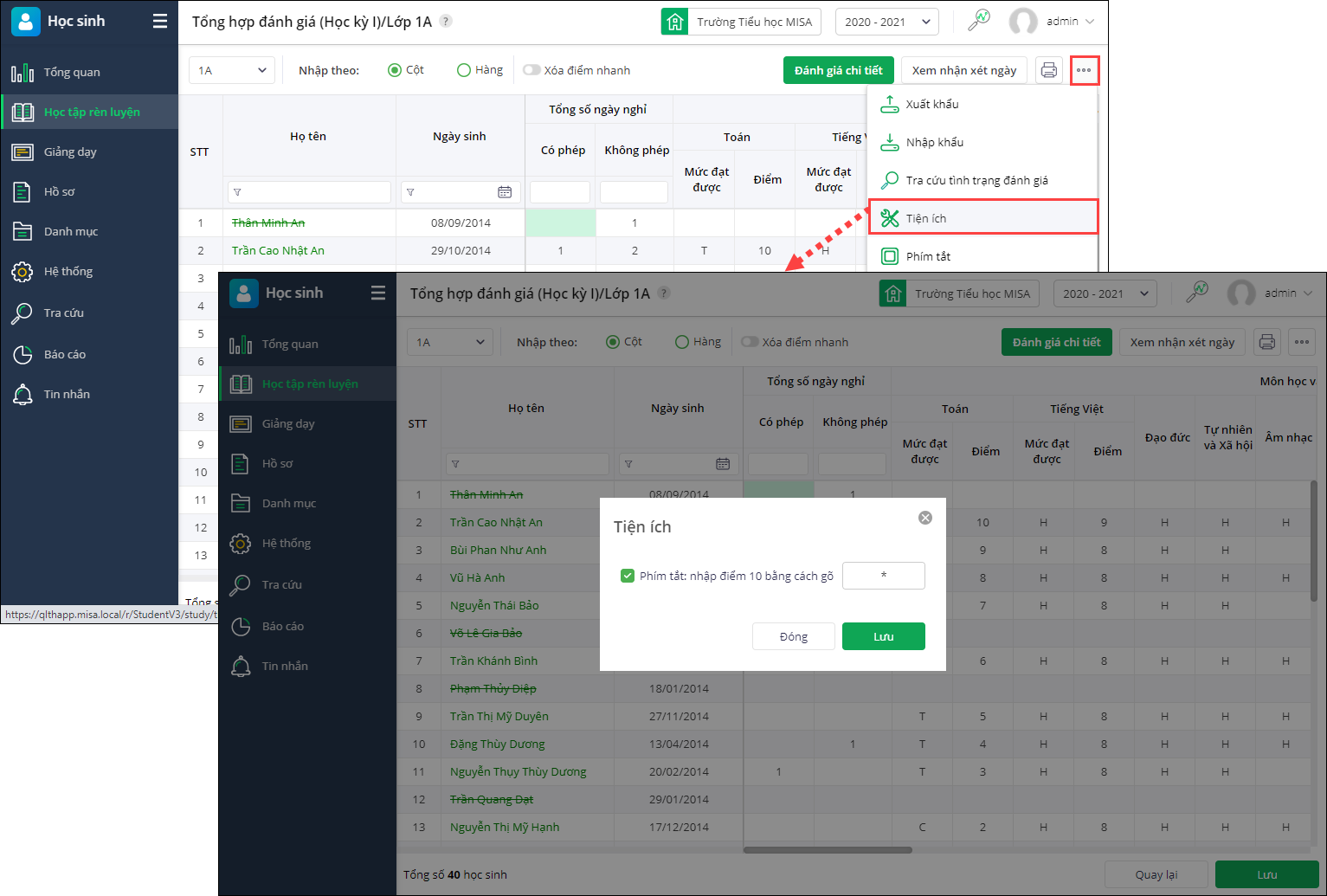Choose Xuất khẩu from the more menu
The height and width of the screenshot is (896, 1327).
982,104
